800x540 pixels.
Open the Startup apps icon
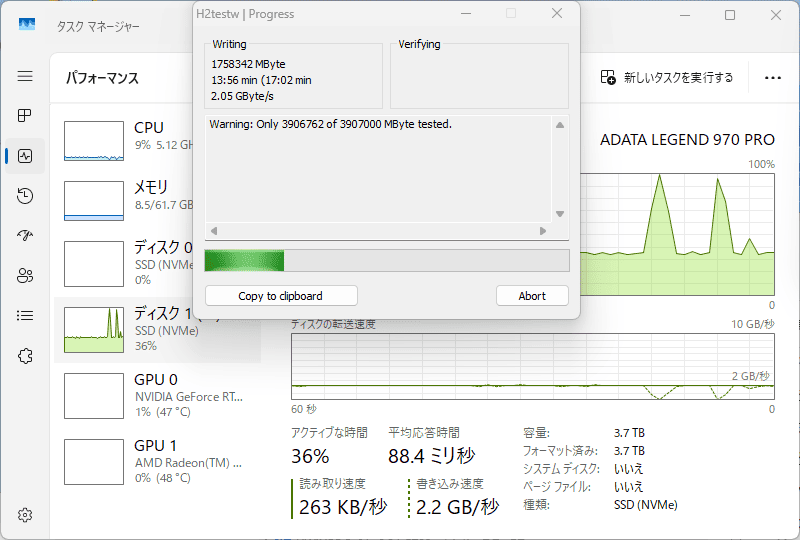tap(25, 236)
